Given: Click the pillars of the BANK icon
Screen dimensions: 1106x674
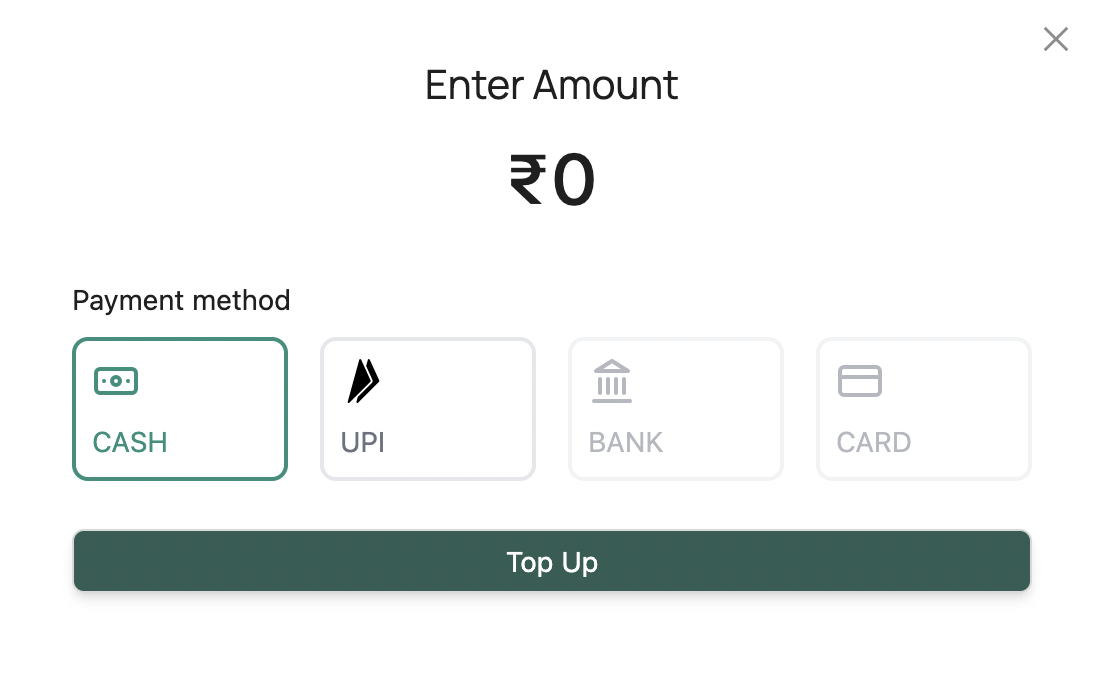Looking at the screenshot, I should [611, 386].
